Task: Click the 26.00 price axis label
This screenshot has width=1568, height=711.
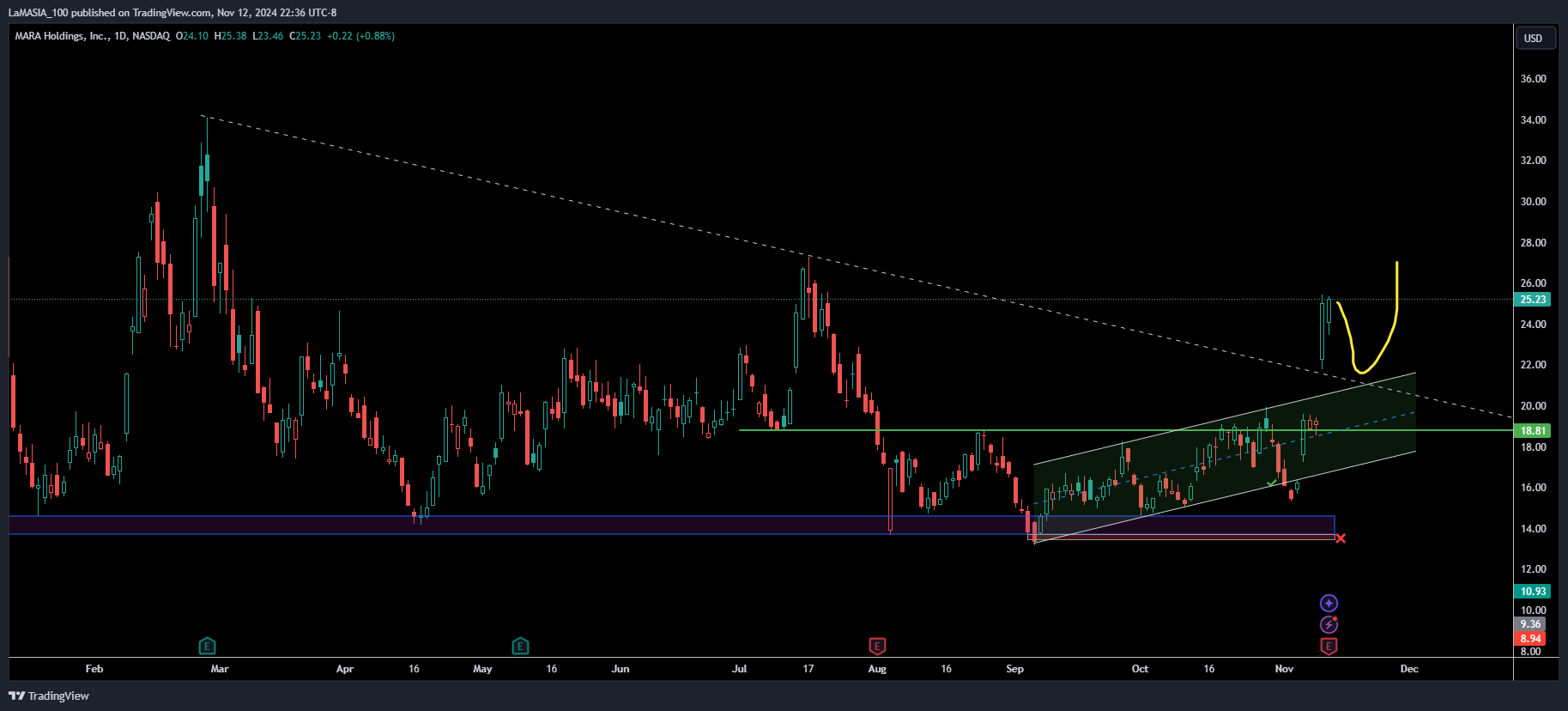Action: coord(1533,283)
